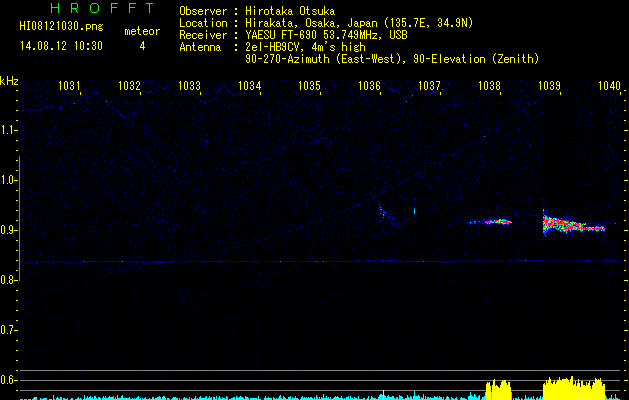This screenshot has height=400, width=629.
Task: Select the file name HI08121030.png
Action: 61,26
